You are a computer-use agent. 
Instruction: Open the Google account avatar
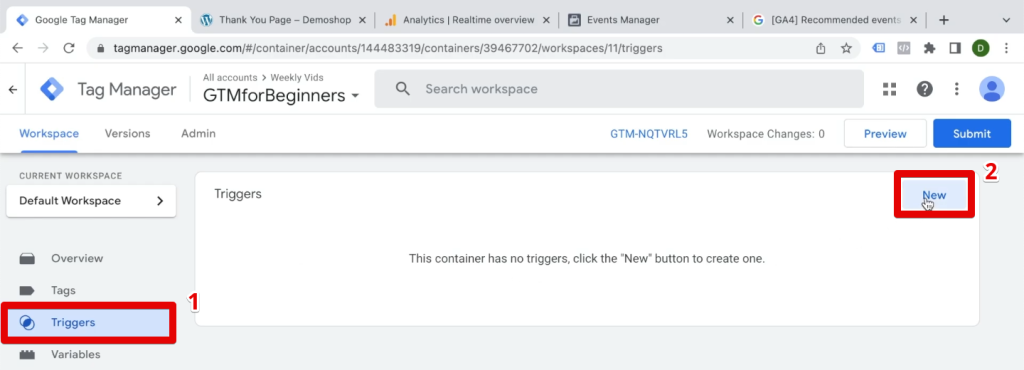click(x=992, y=89)
